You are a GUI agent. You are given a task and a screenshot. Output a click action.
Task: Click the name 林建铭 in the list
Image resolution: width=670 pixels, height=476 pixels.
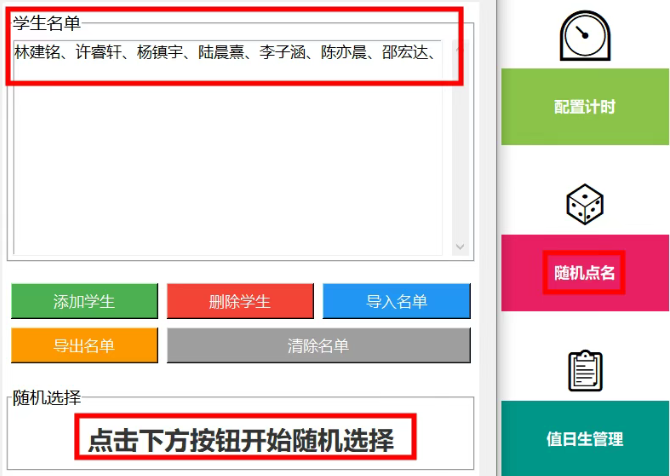click(x=36, y=53)
